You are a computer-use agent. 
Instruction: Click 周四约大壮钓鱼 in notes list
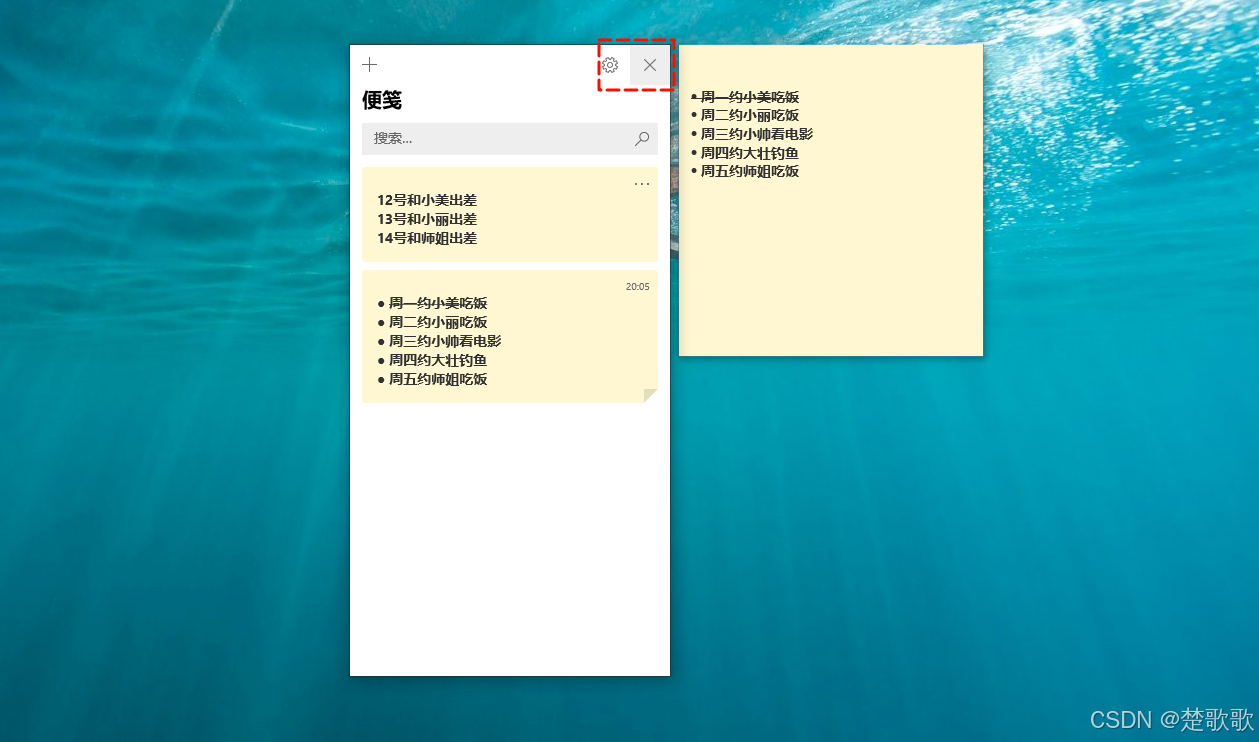click(438, 360)
